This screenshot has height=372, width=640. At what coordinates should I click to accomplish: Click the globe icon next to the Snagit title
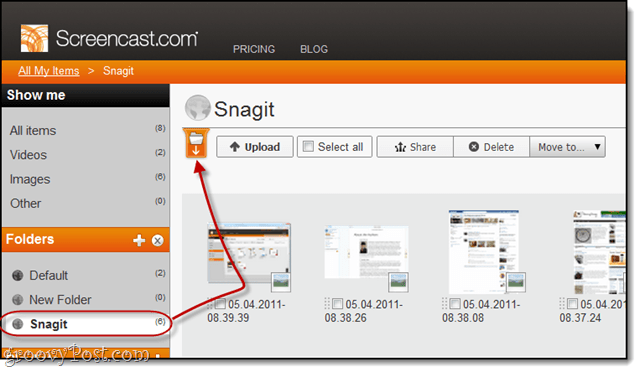198,108
